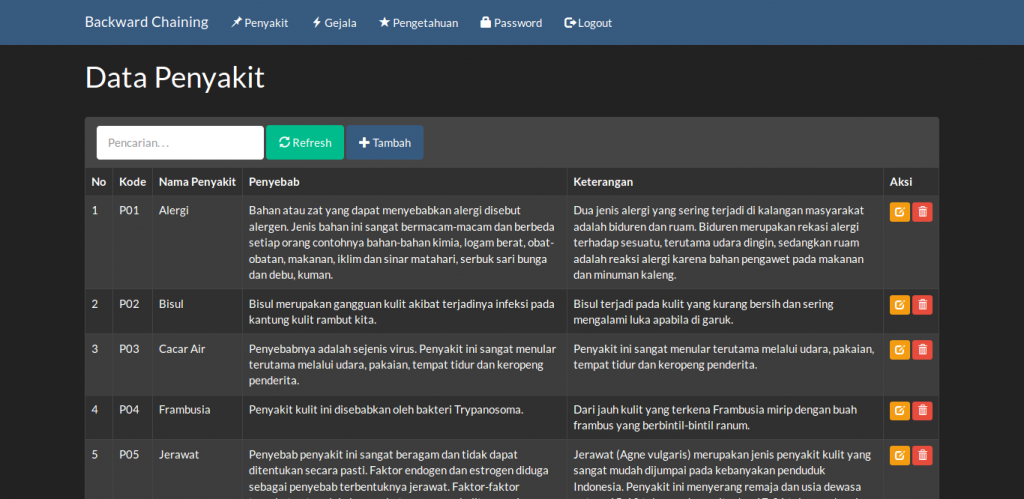Click the No column header
The width and height of the screenshot is (1024, 499).
pyautogui.click(x=99, y=182)
